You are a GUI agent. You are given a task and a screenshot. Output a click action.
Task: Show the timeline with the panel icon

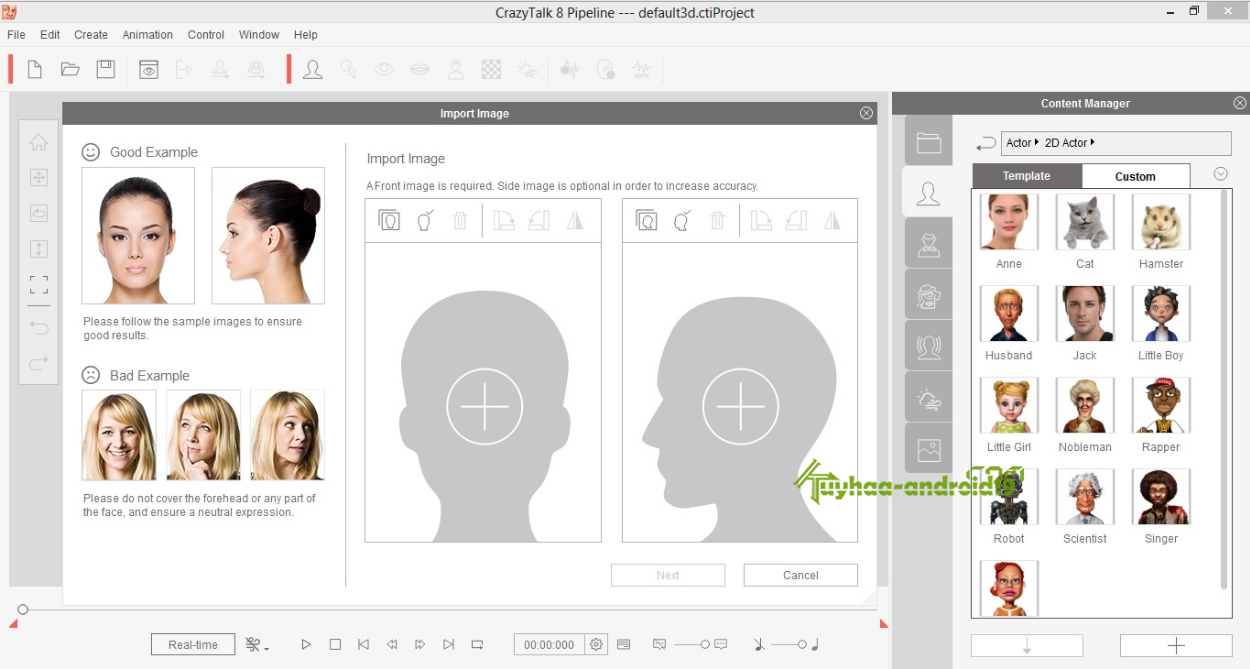tap(625, 645)
